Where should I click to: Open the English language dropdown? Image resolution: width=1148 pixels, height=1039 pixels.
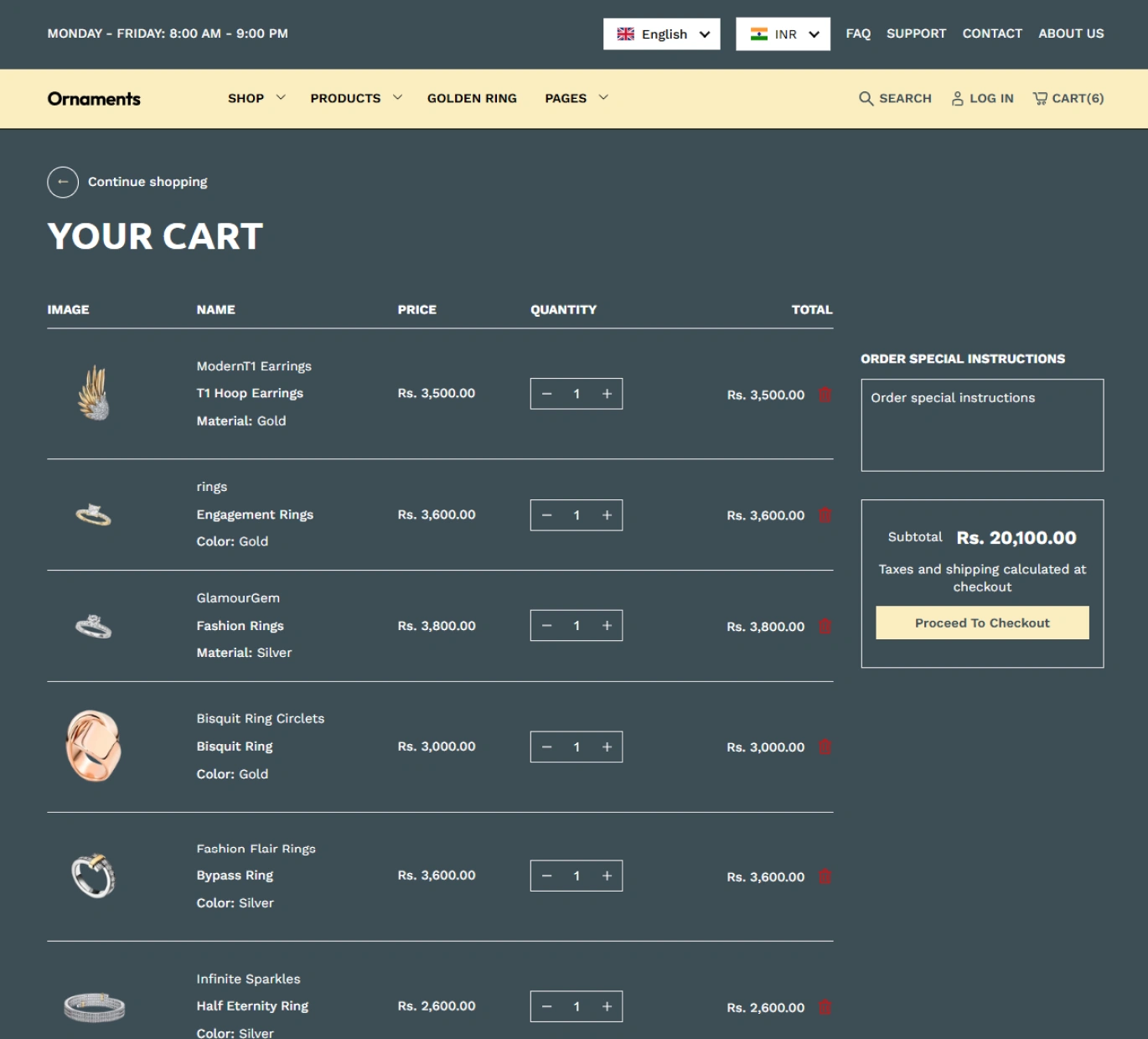pos(661,34)
